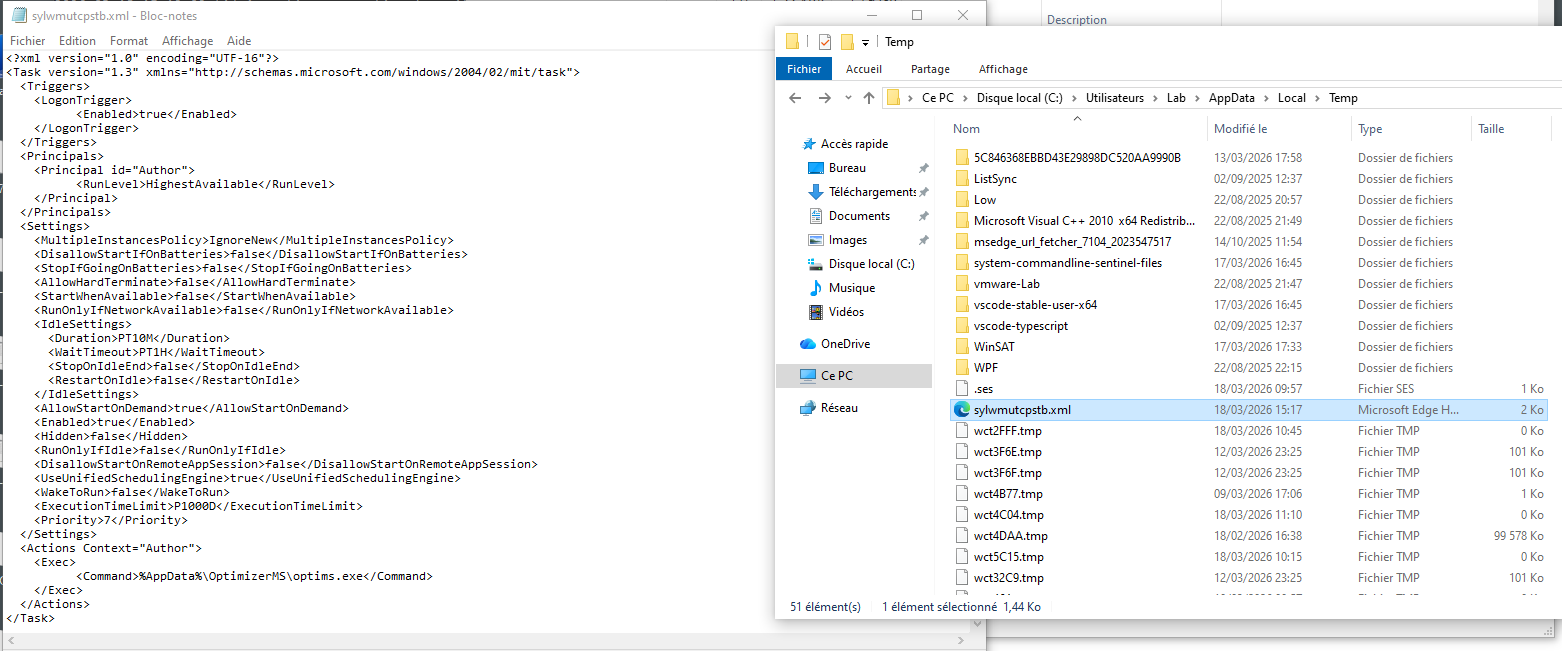The height and width of the screenshot is (651, 1562).
Task: Open the Partage tab in Explorer ribbon
Action: [930, 69]
